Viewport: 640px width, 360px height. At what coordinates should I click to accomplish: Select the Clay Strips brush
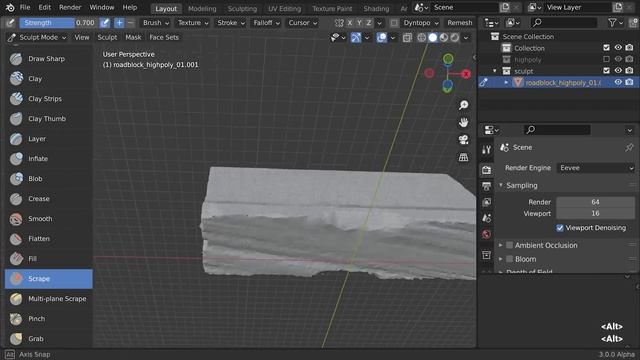49,99
